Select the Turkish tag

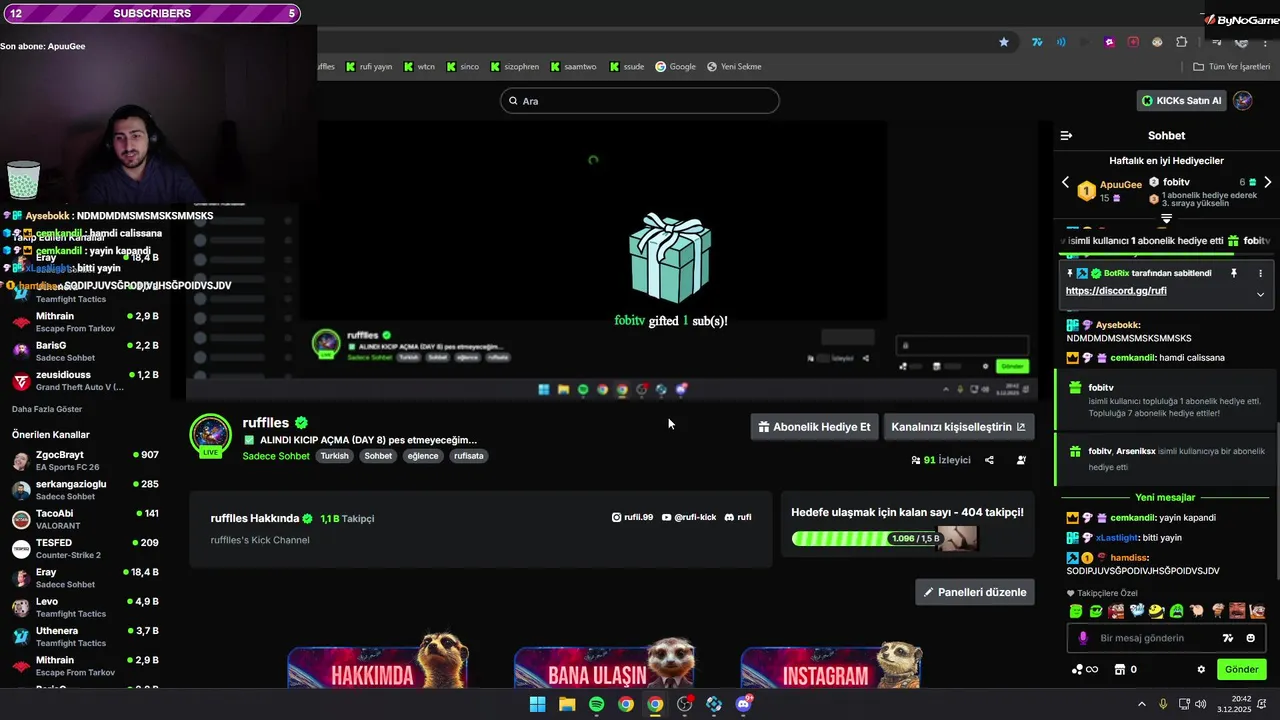[334, 456]
